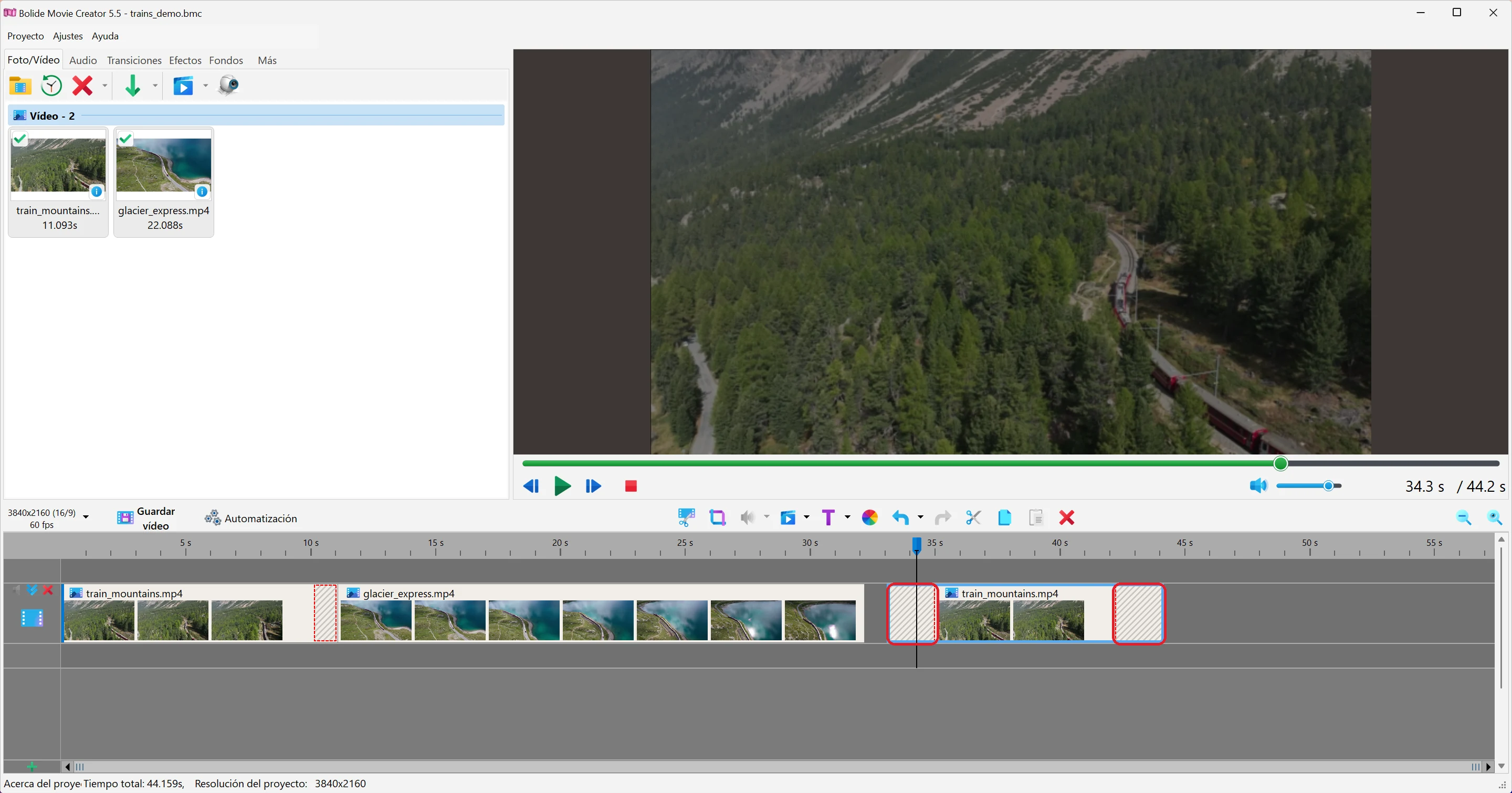Viewport: 1512px width, 793px height.
Task: Click the Paste clipboard icon
Action: 1036,517
